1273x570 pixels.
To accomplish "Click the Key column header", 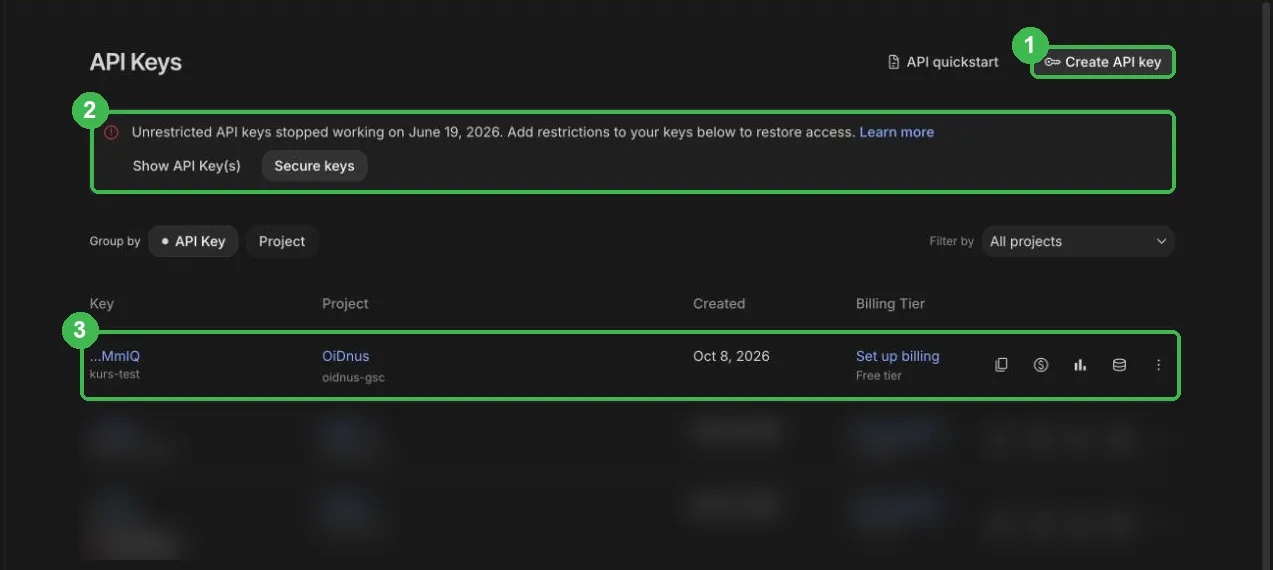I will coord(102,303).
